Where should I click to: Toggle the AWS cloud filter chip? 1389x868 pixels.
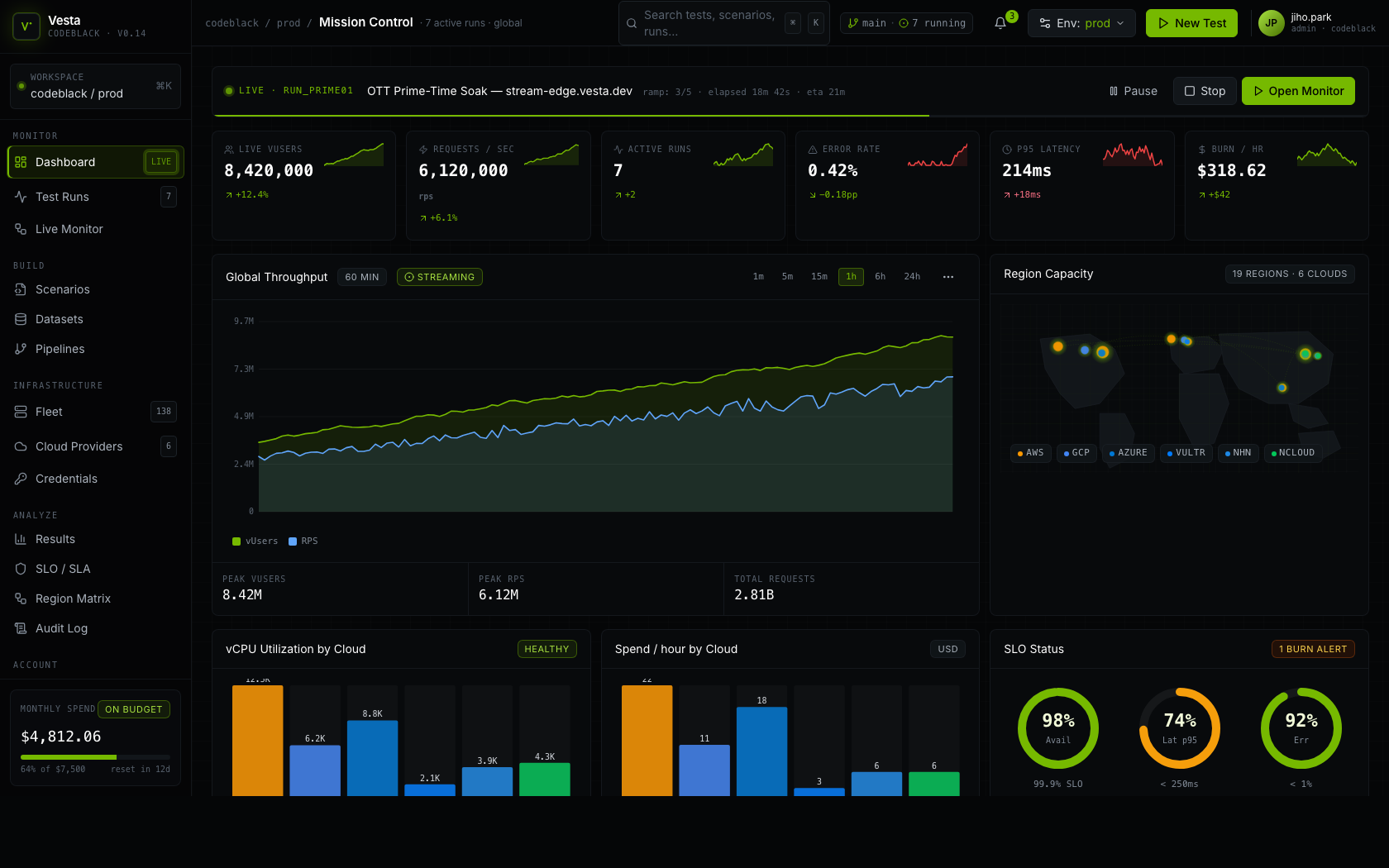(1030, 453)
